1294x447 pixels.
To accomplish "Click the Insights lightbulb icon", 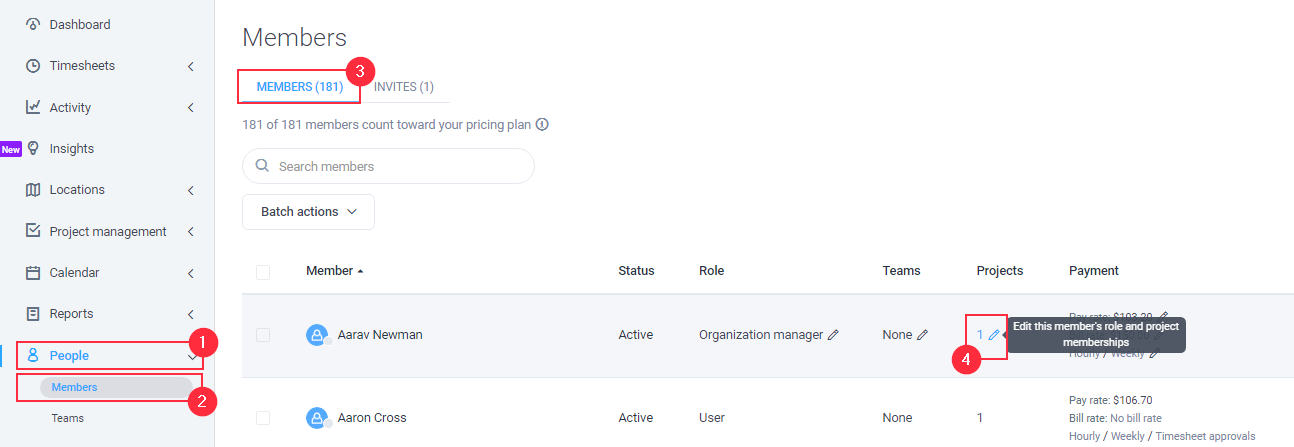I will click(33, 148).
